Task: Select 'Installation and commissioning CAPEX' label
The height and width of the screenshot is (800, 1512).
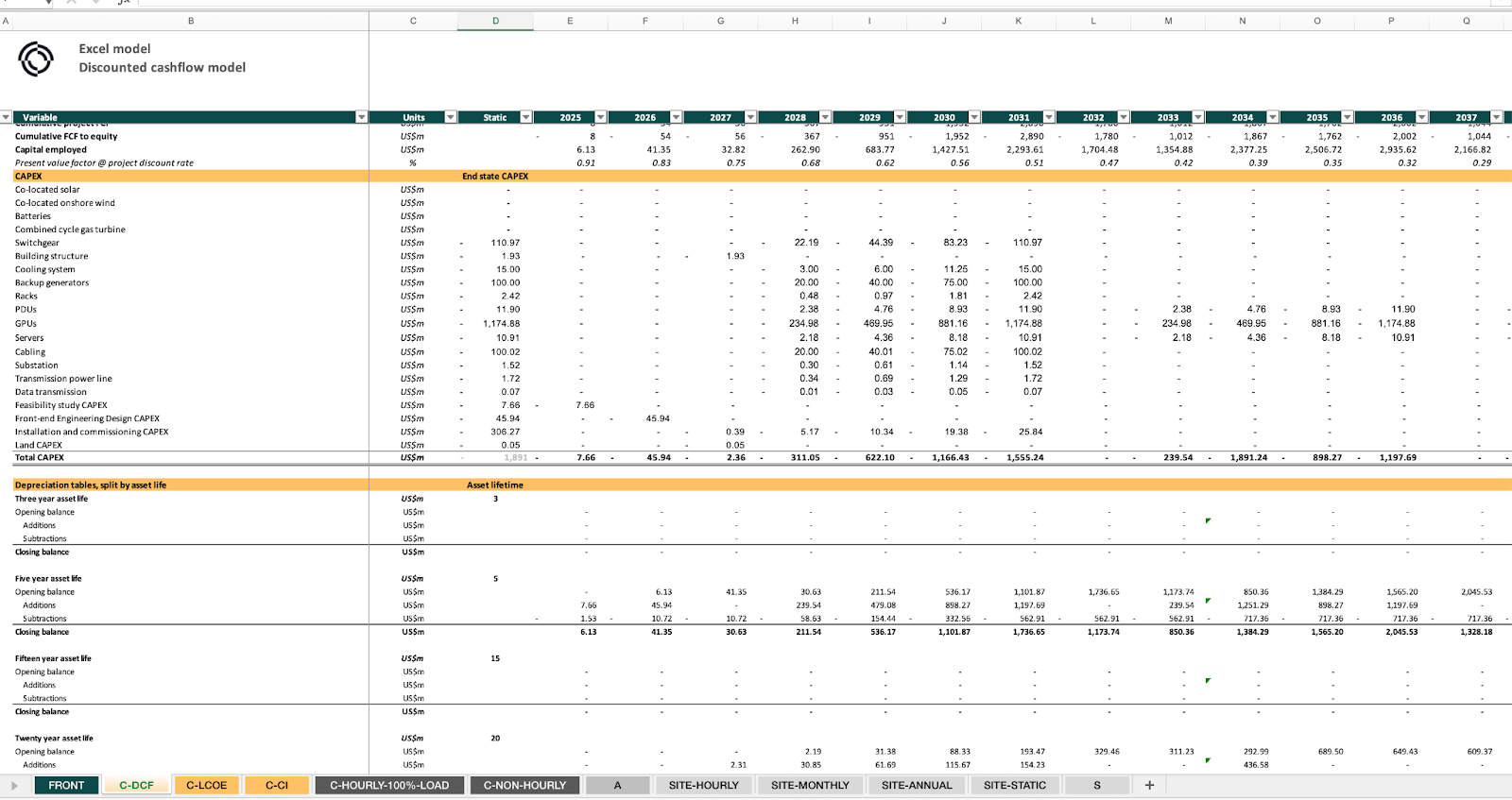Action: pos(92,432)
